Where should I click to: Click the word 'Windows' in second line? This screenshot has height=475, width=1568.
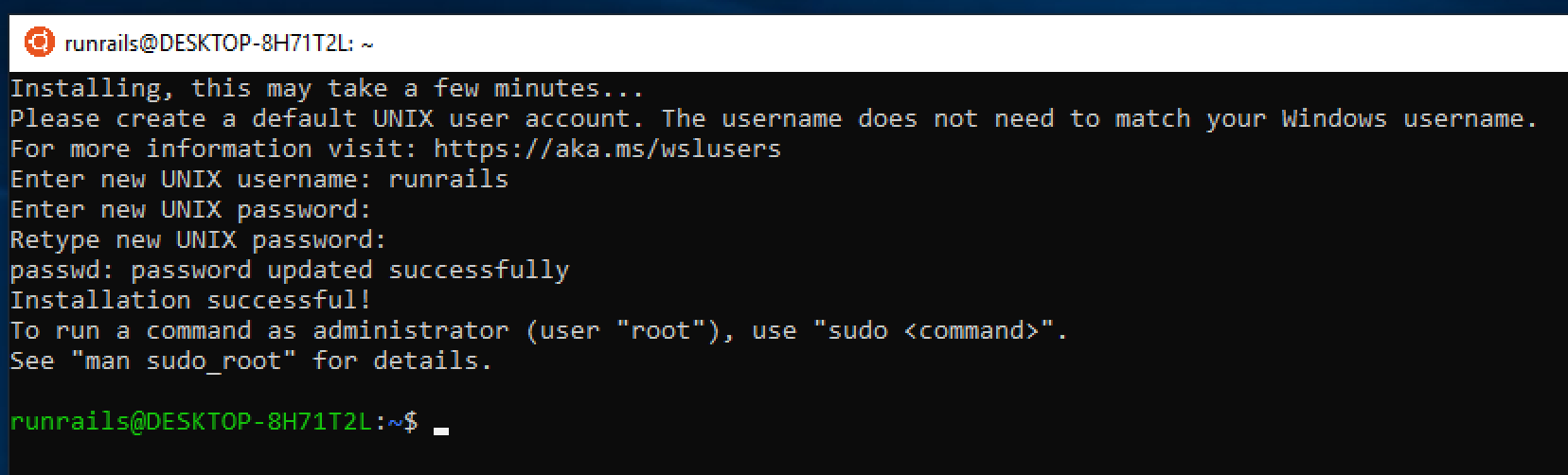(1335, 118)
